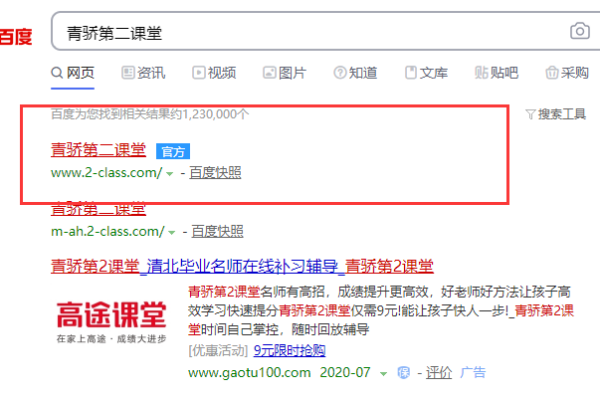The image size is (600, 398).
Task: Click the Baidu logo
Action: click(16, 37)
